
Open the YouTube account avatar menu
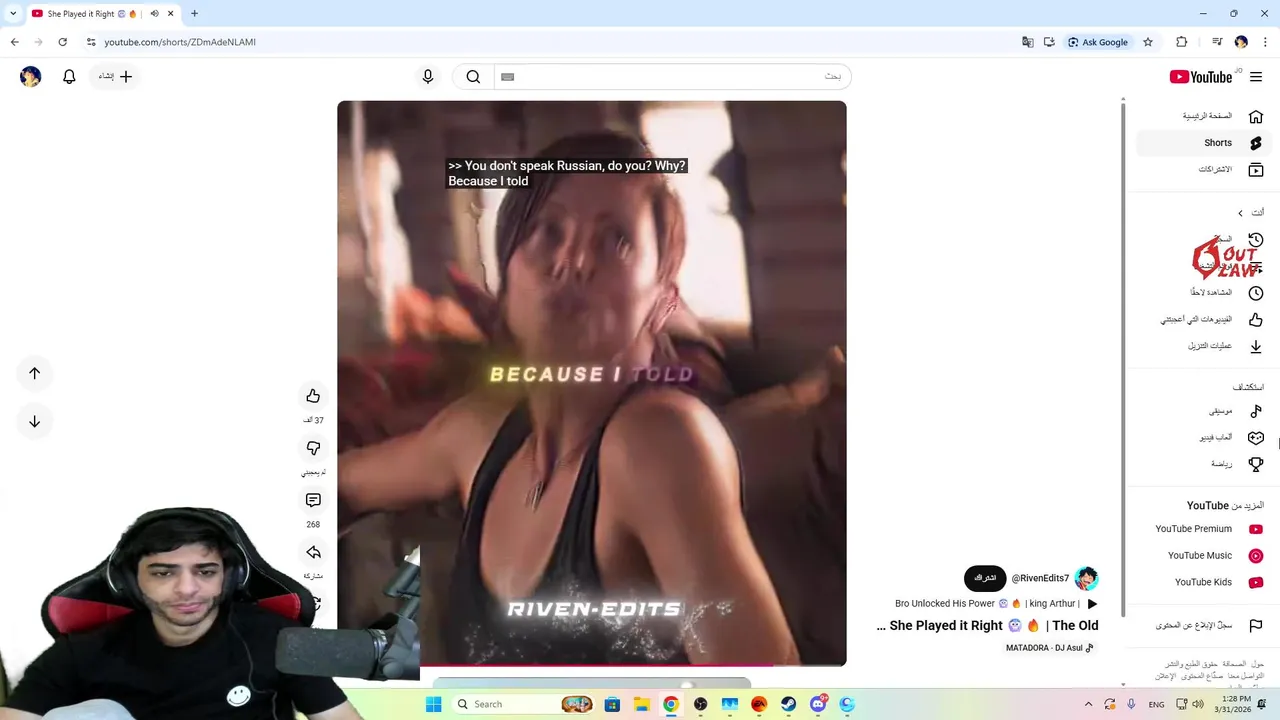click(x=30, y=76)
